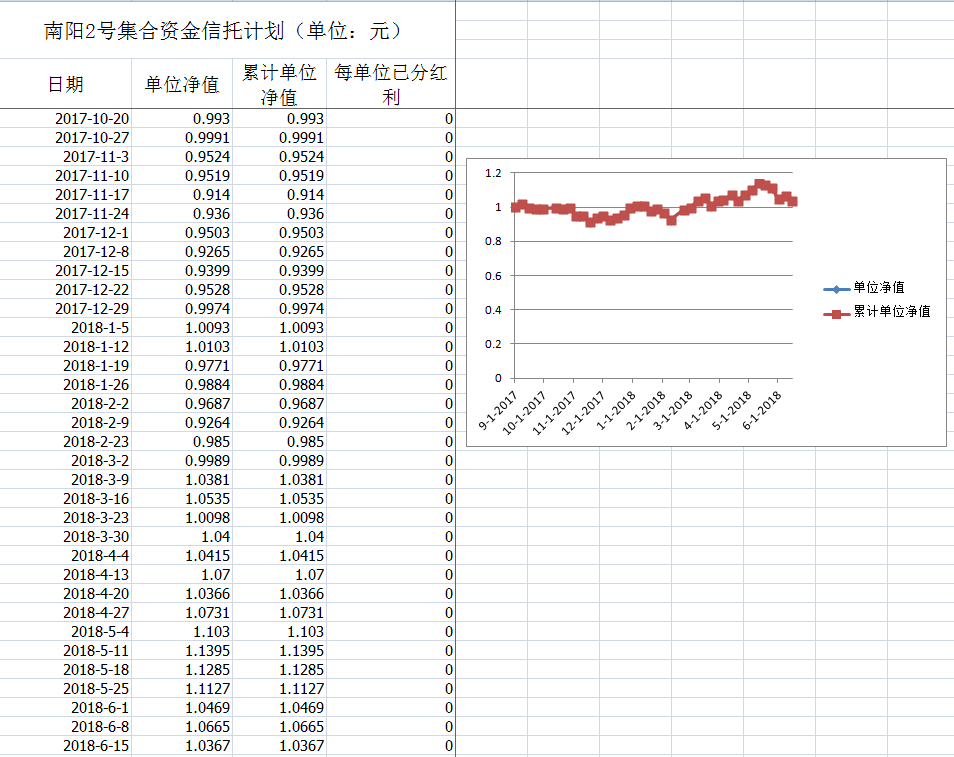The height and width of the screenshot is (757, 954).
Task: Click the date cell 2018-3-30
Action: (95, 537)
